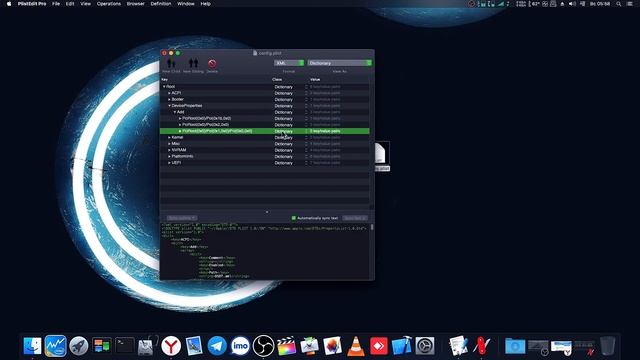Image resolution: width=640 pixels, height=360 pixels.
Task: Expand the UEFI tree node
Action: (x=169, y=163)
